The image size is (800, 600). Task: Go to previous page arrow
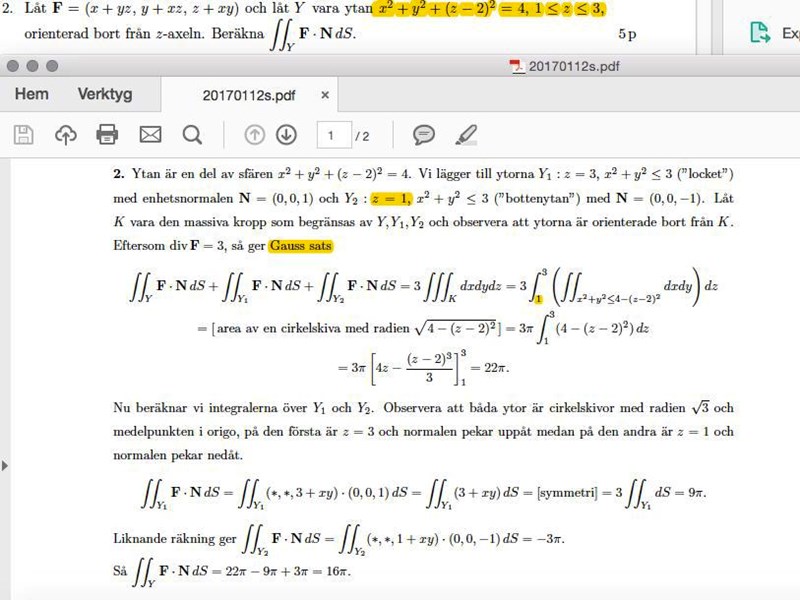(x=255, y=135)
